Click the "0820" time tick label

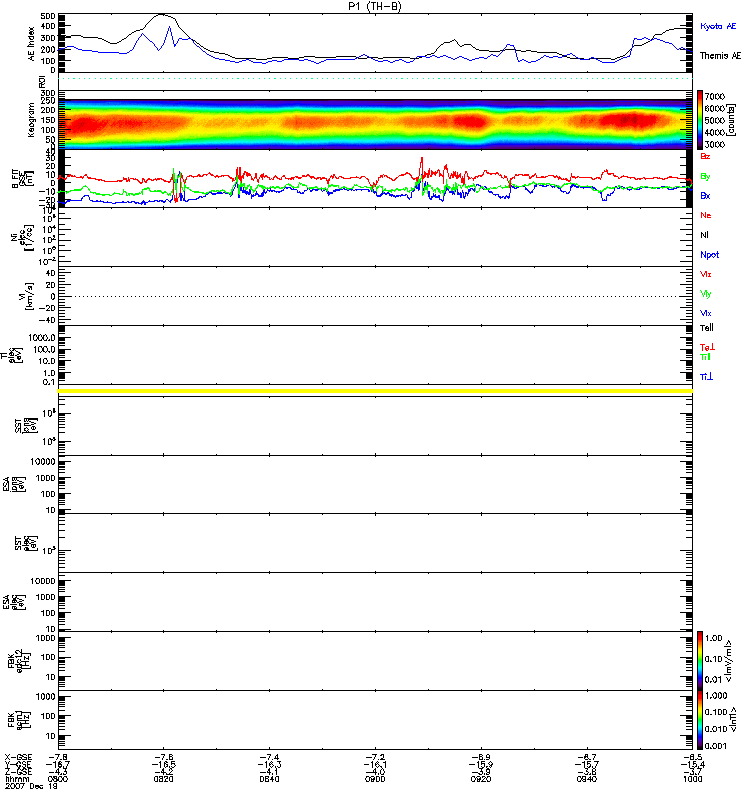coord(163,779)
